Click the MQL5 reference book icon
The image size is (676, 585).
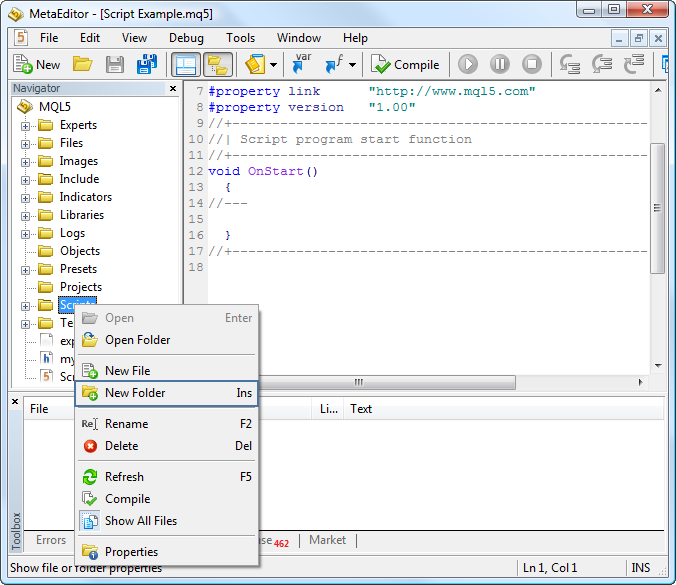click(x=255, y=65)
